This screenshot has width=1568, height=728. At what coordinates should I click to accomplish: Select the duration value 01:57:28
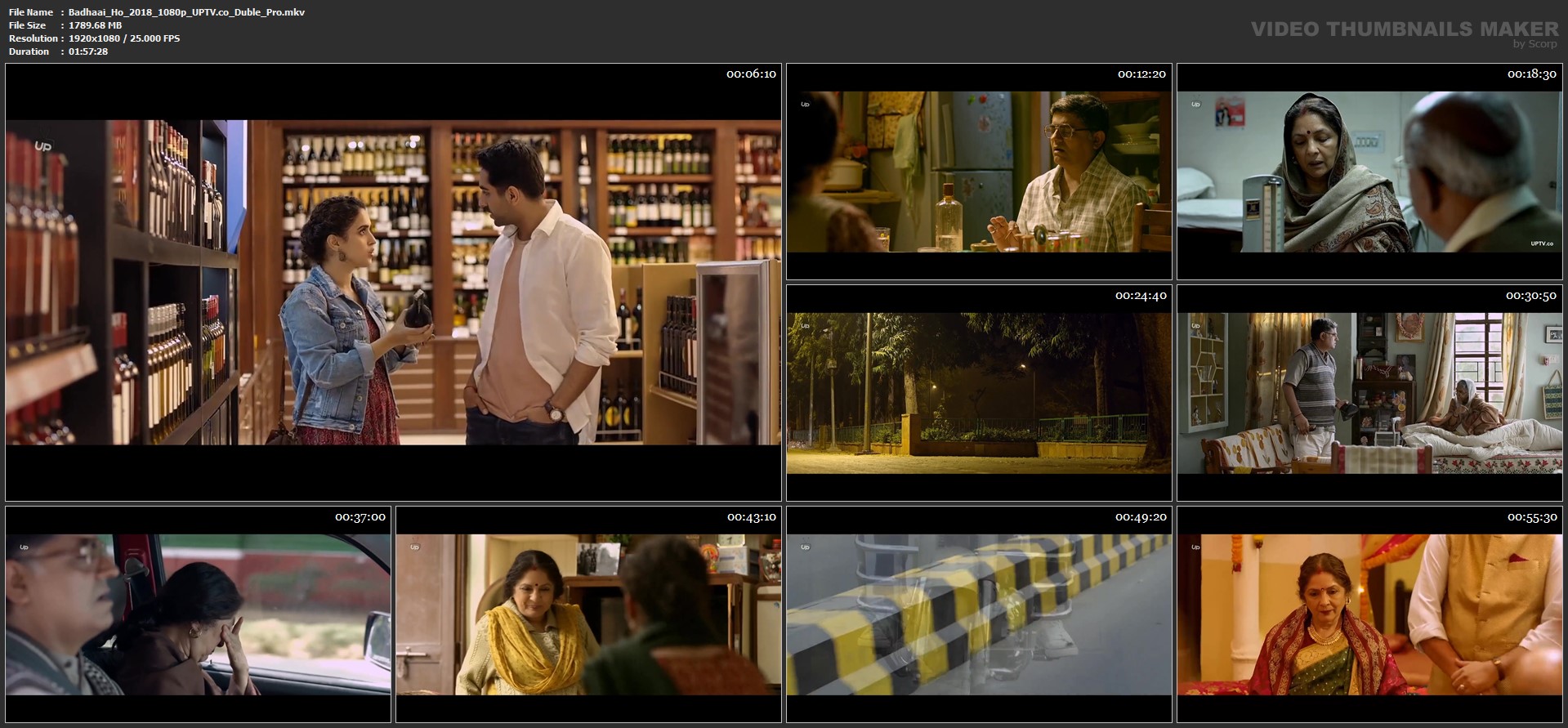coord(88,51)
